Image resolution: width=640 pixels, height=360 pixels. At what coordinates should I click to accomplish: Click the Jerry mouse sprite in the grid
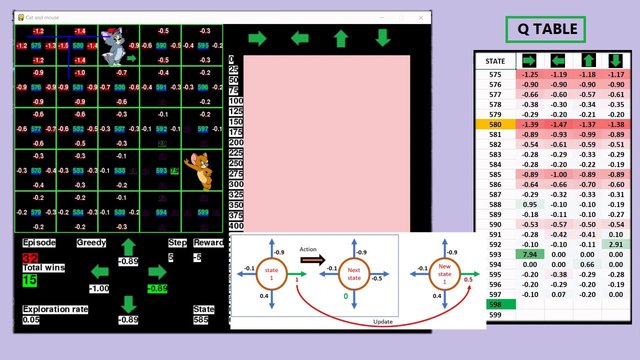click(x=200, y=171)
